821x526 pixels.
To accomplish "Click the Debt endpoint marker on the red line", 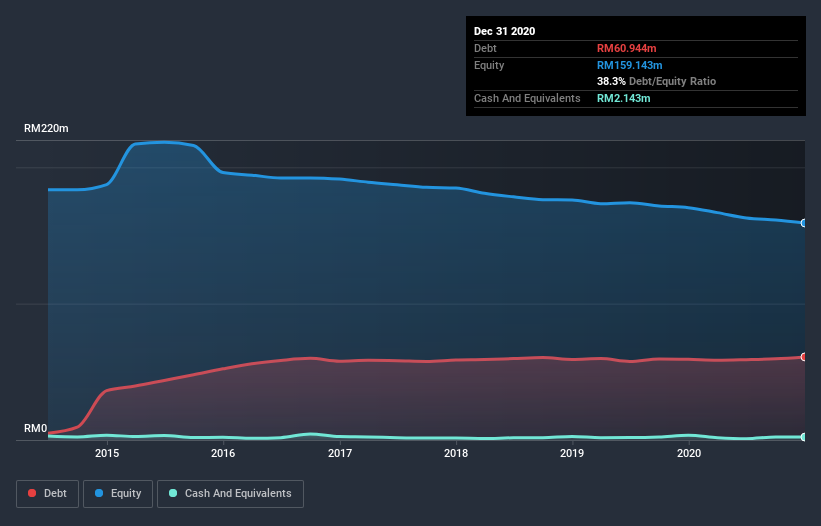I will [x=804, y=357].
